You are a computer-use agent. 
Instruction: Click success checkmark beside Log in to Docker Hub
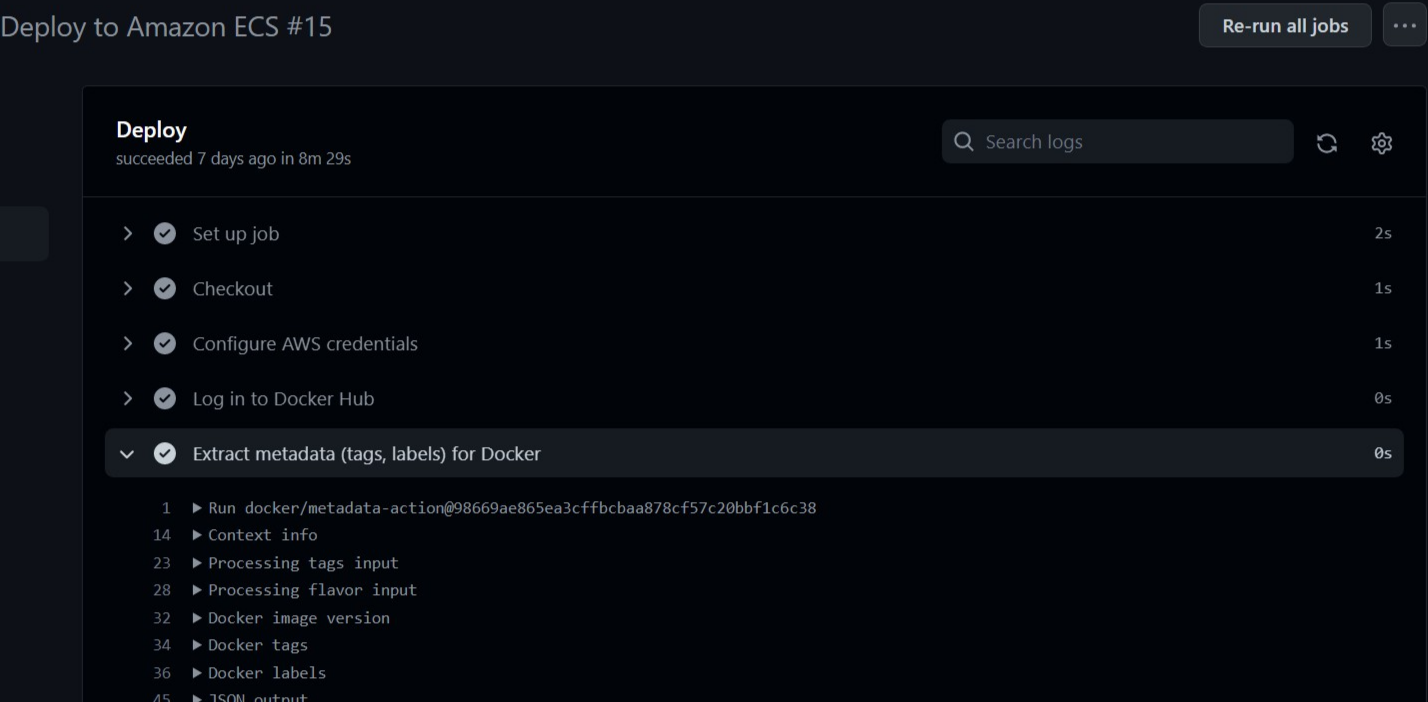[165, 398]
